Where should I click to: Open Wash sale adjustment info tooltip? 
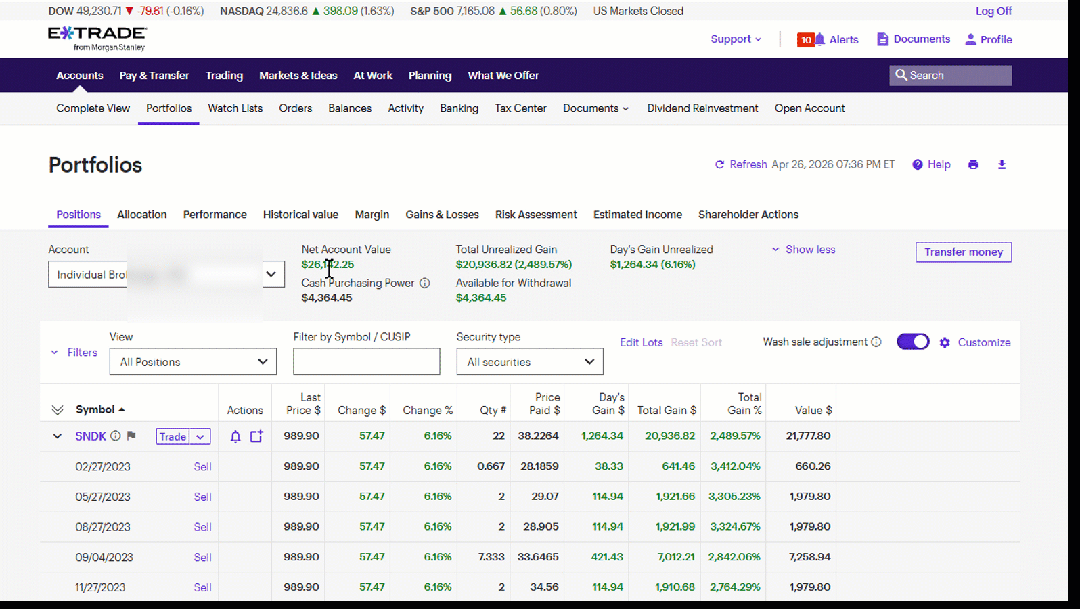(876, 342)
